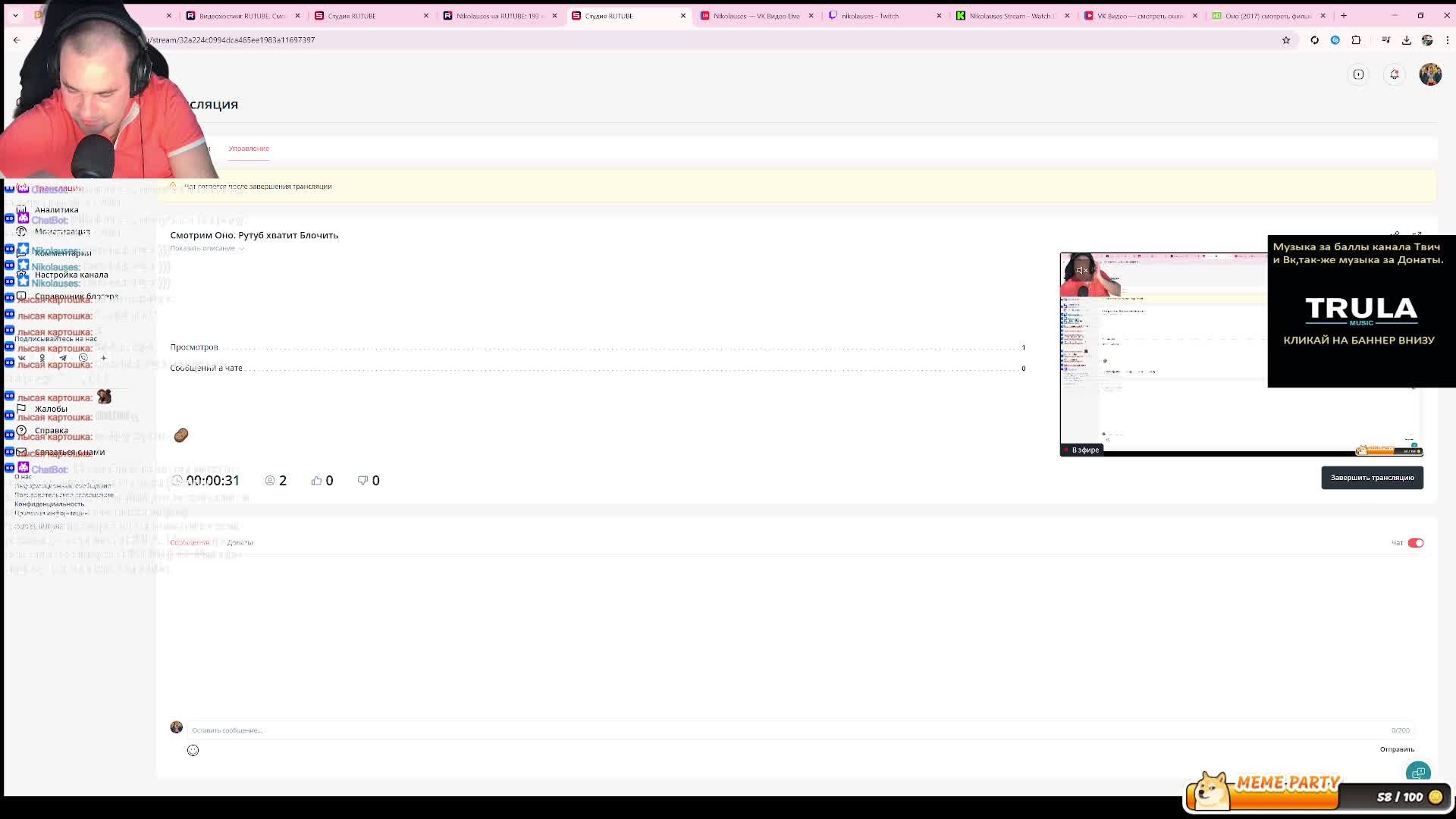The width and height of the screenshot is (1456, 819).
Task: Go back with the browser arrow
Action: [x=17, y=40]
